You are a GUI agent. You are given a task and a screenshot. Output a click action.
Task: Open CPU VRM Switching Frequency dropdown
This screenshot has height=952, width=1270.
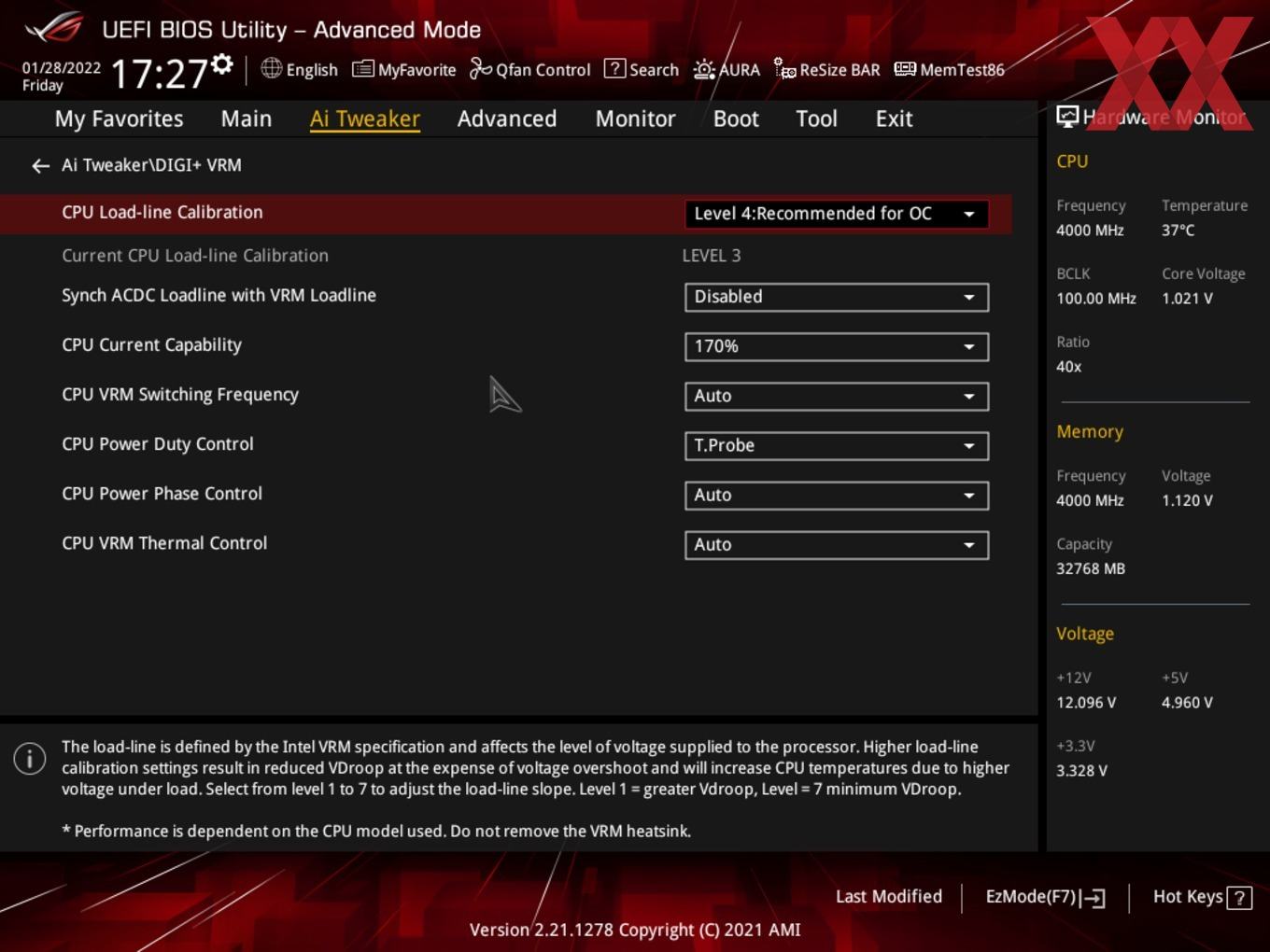point(837,396)
